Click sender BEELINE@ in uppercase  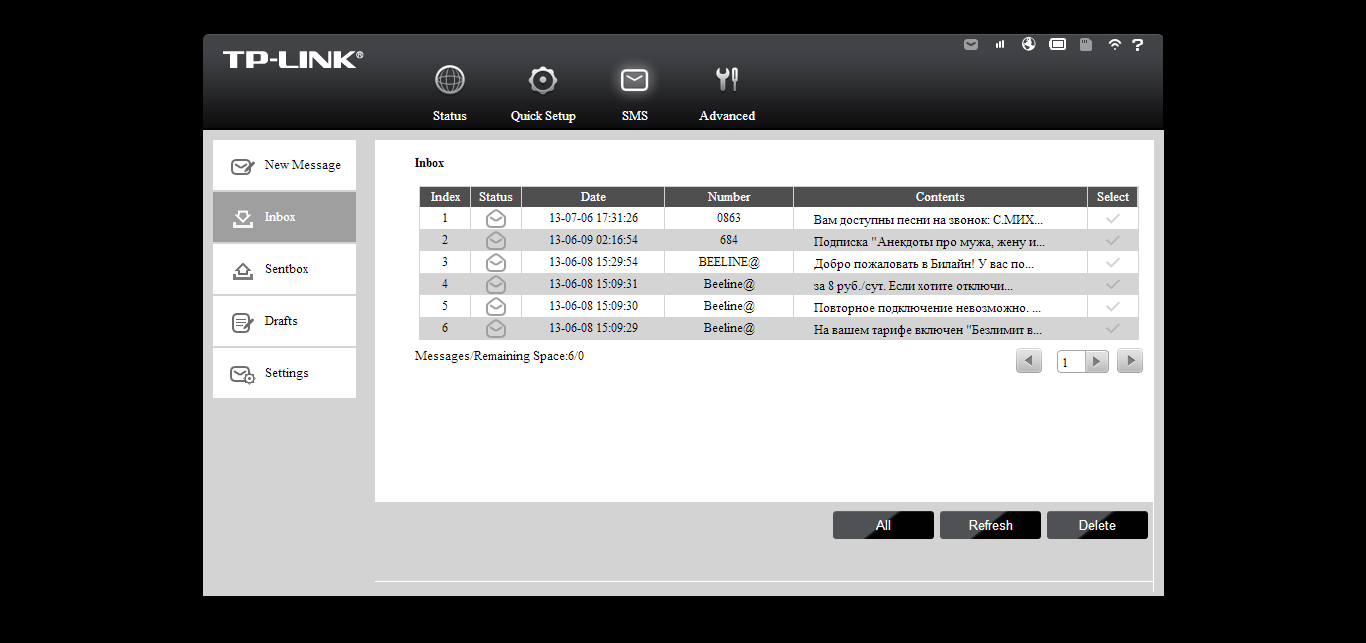(x=729, y=262)
